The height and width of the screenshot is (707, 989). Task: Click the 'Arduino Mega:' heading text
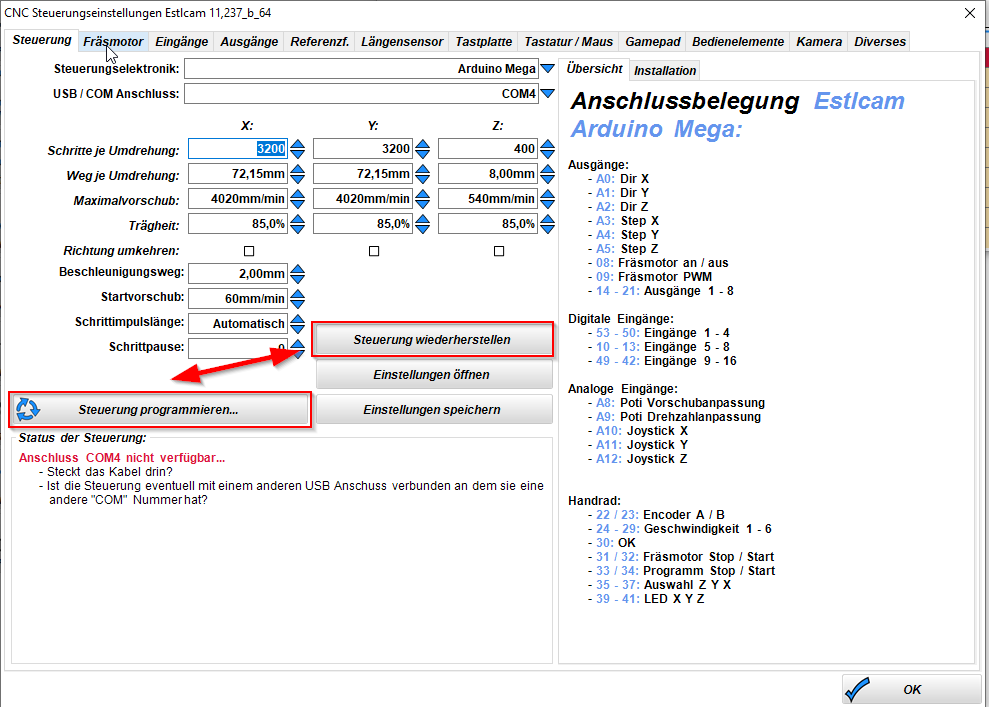(x=657, y=129)
